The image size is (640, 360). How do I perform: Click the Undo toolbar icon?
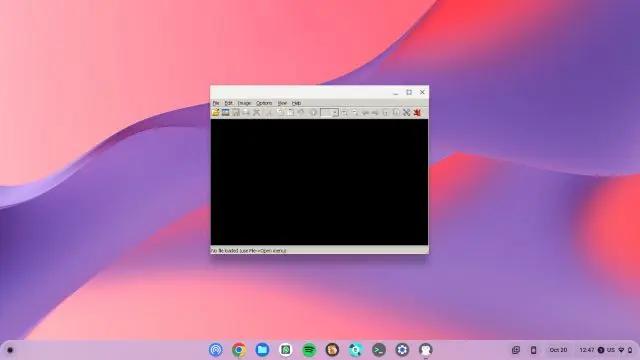[301, 112]
